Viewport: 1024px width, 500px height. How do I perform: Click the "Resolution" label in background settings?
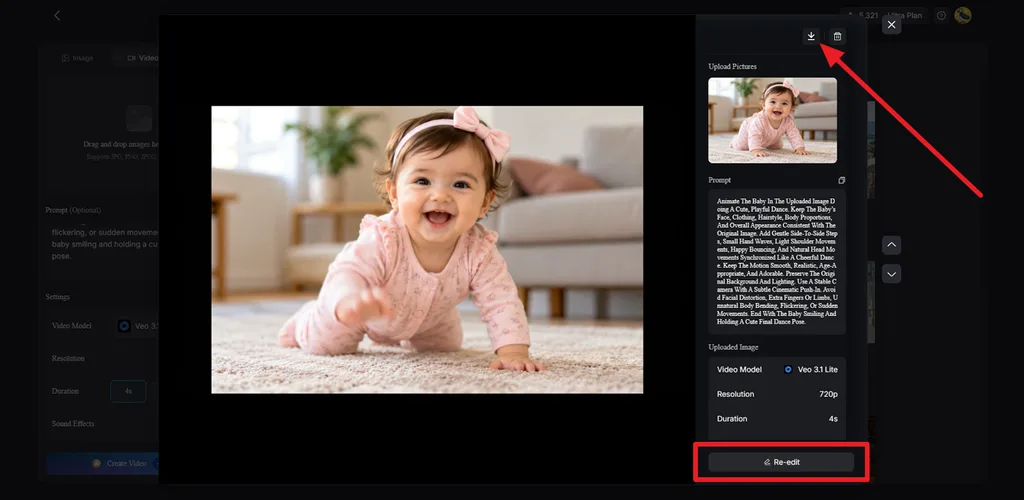pos(68,358)
